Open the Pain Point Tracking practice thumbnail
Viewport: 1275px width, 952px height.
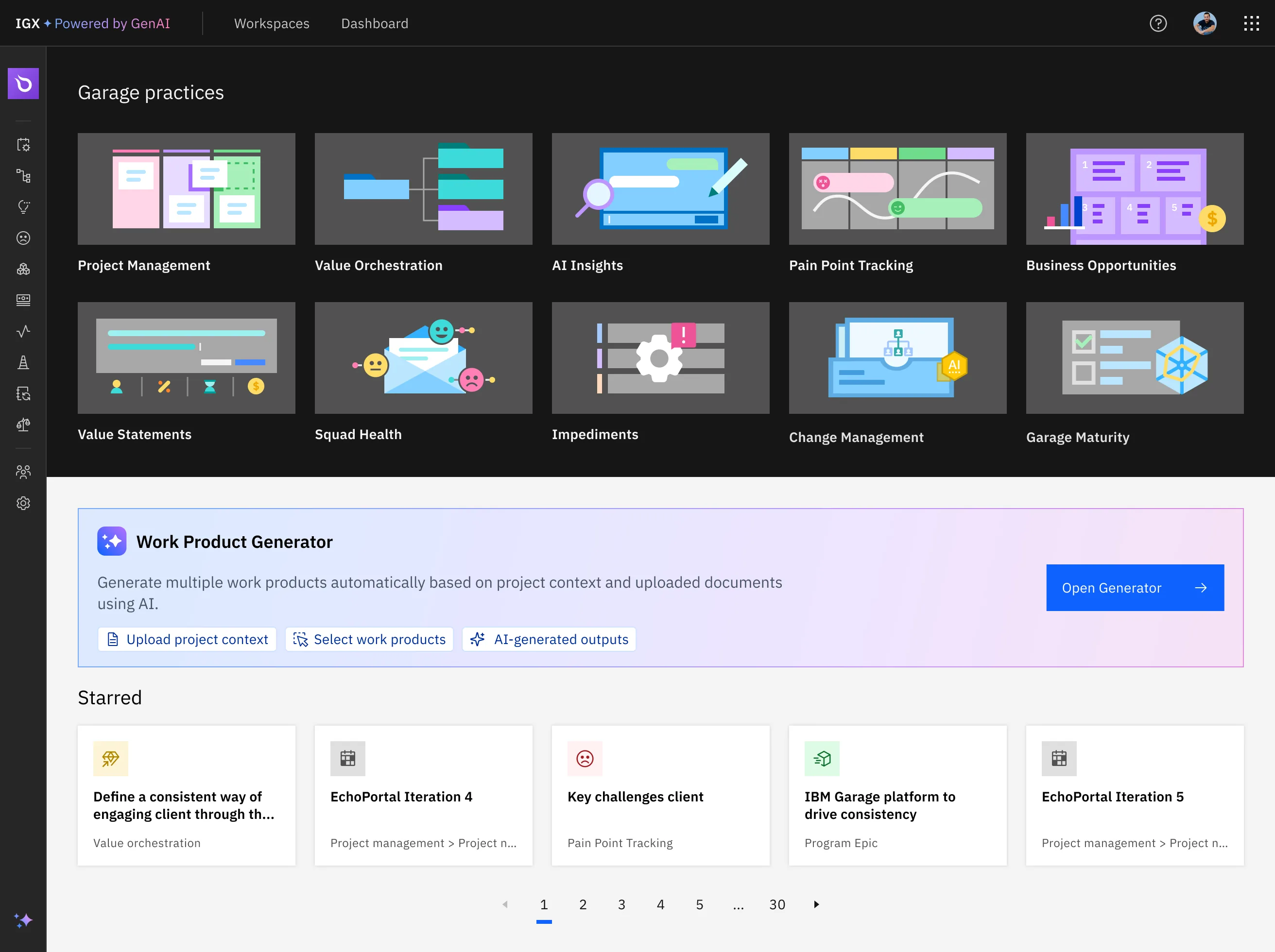[897, 189]
